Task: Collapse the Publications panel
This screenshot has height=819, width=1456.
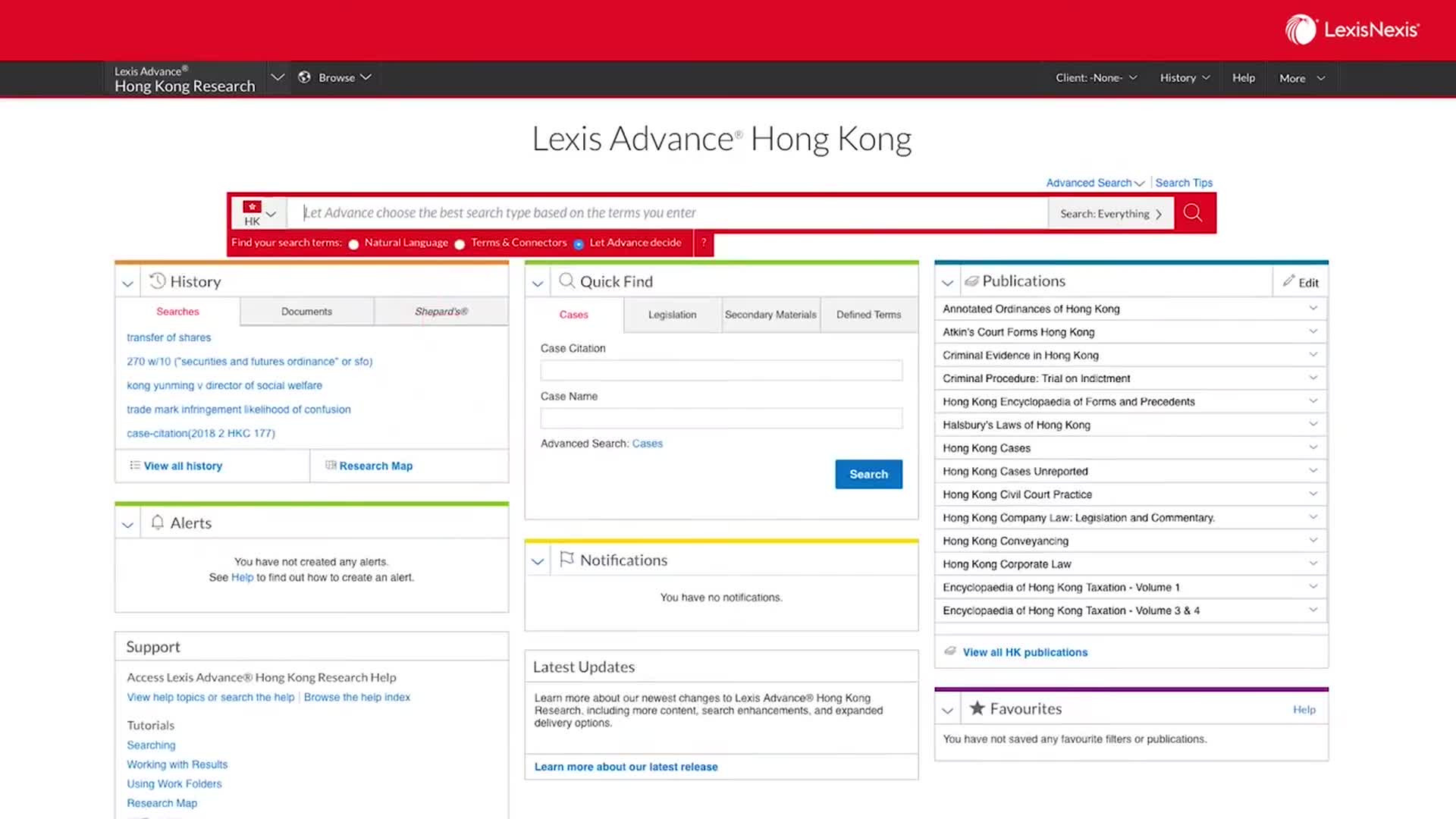Action: point(947,283)
